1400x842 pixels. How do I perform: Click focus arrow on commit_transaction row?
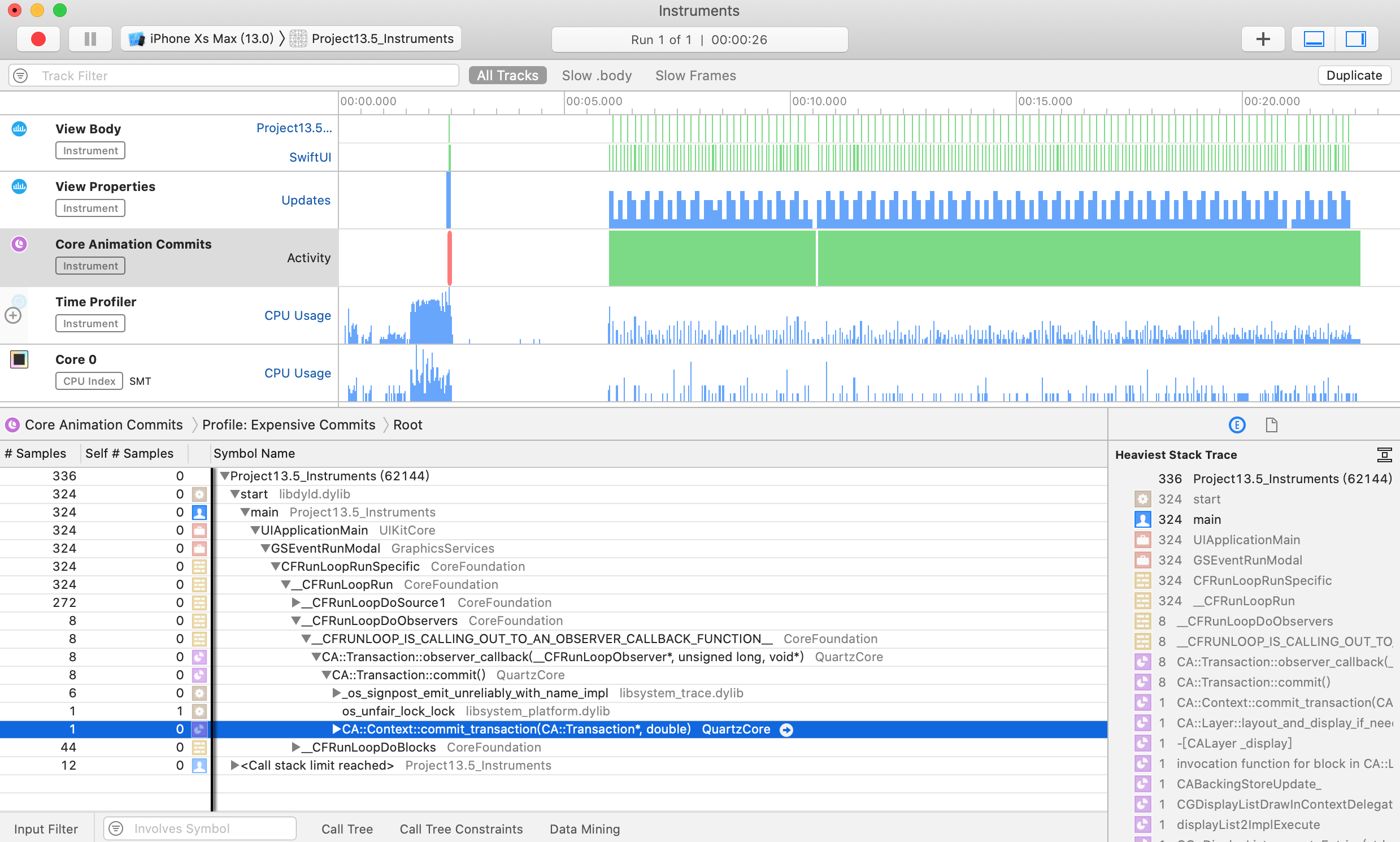point(786,730)
